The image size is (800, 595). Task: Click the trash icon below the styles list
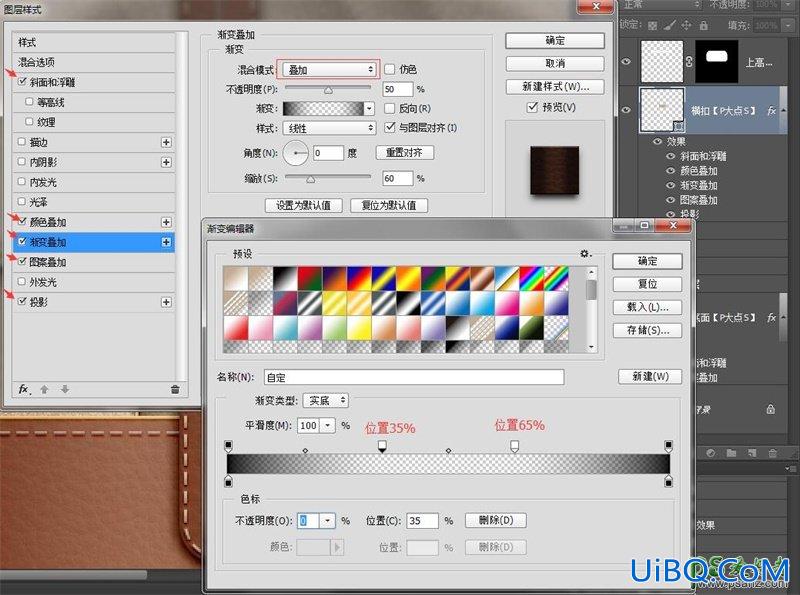tap(175, 389)
